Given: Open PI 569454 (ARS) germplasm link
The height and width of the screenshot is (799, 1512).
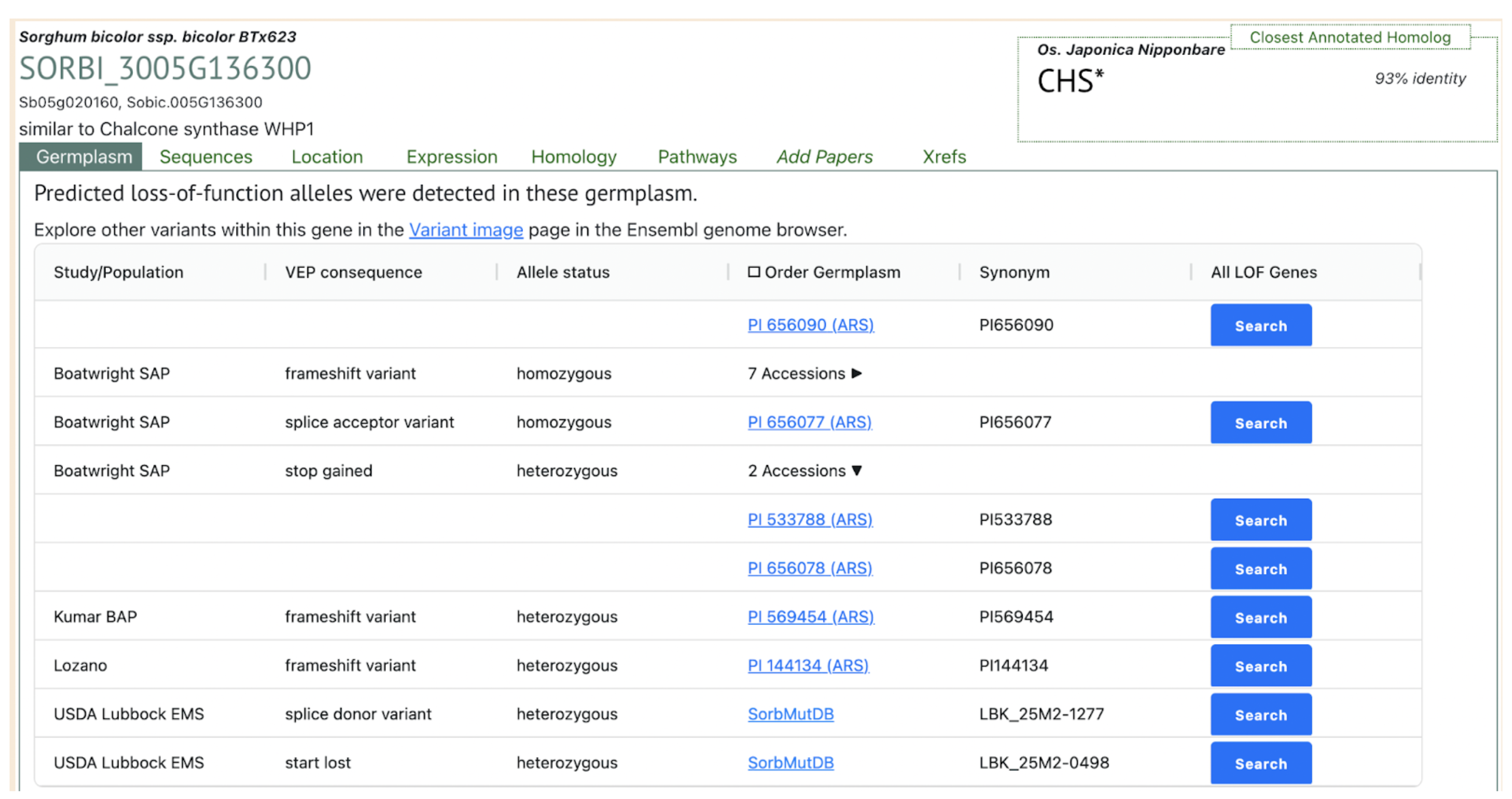Looking at the screenshot, I should point(810,617).
